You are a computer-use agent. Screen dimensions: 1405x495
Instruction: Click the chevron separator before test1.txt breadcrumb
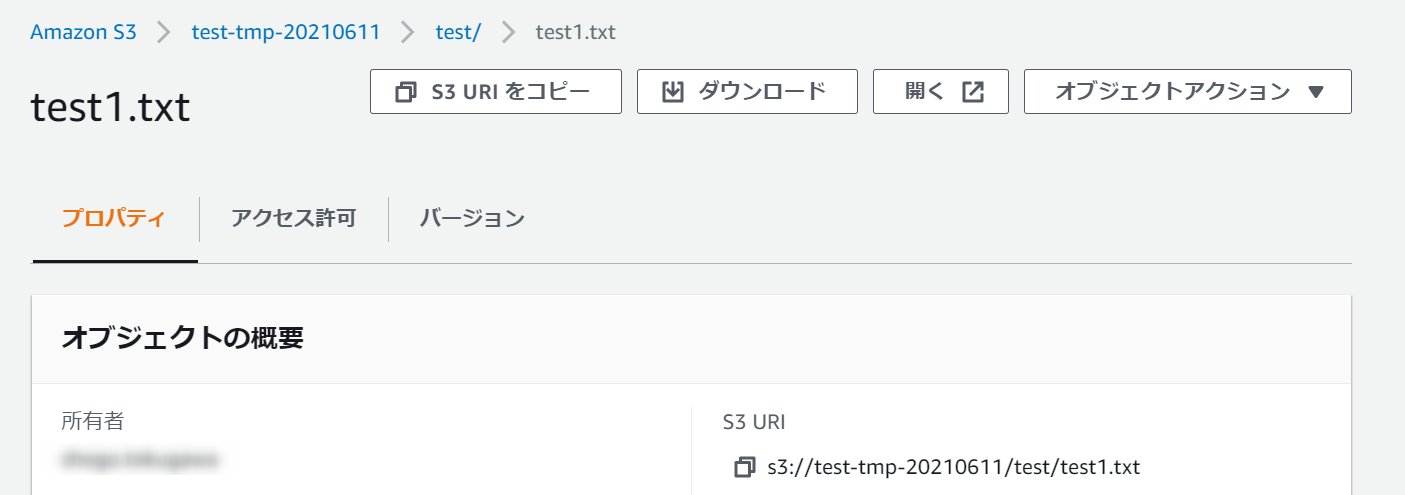[509, 32]
